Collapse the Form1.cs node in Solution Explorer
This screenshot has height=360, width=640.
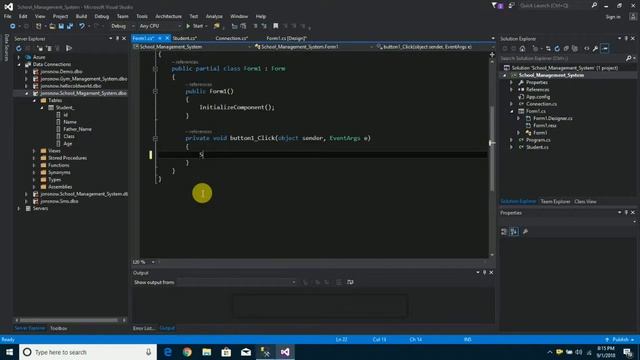[511, 111]
